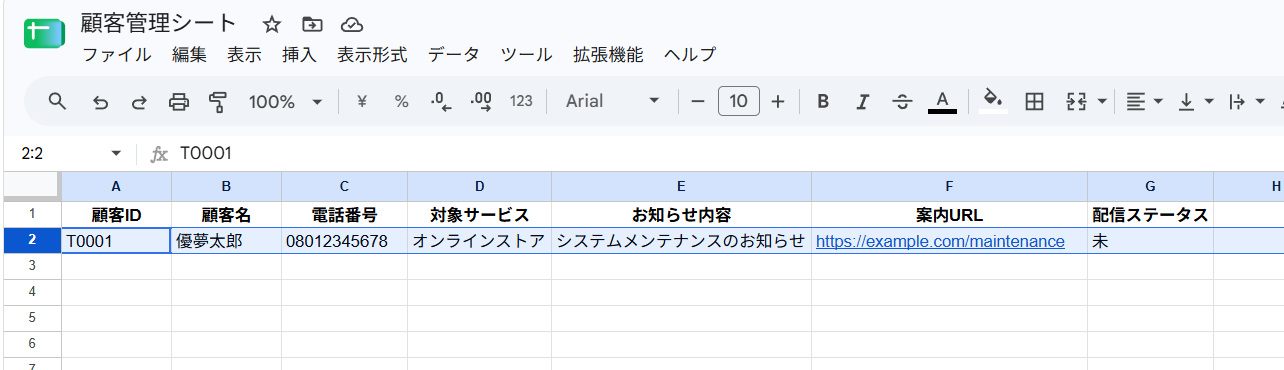Select the column A header
This screenshot has width=1284, height=370.
coord(116,186)
